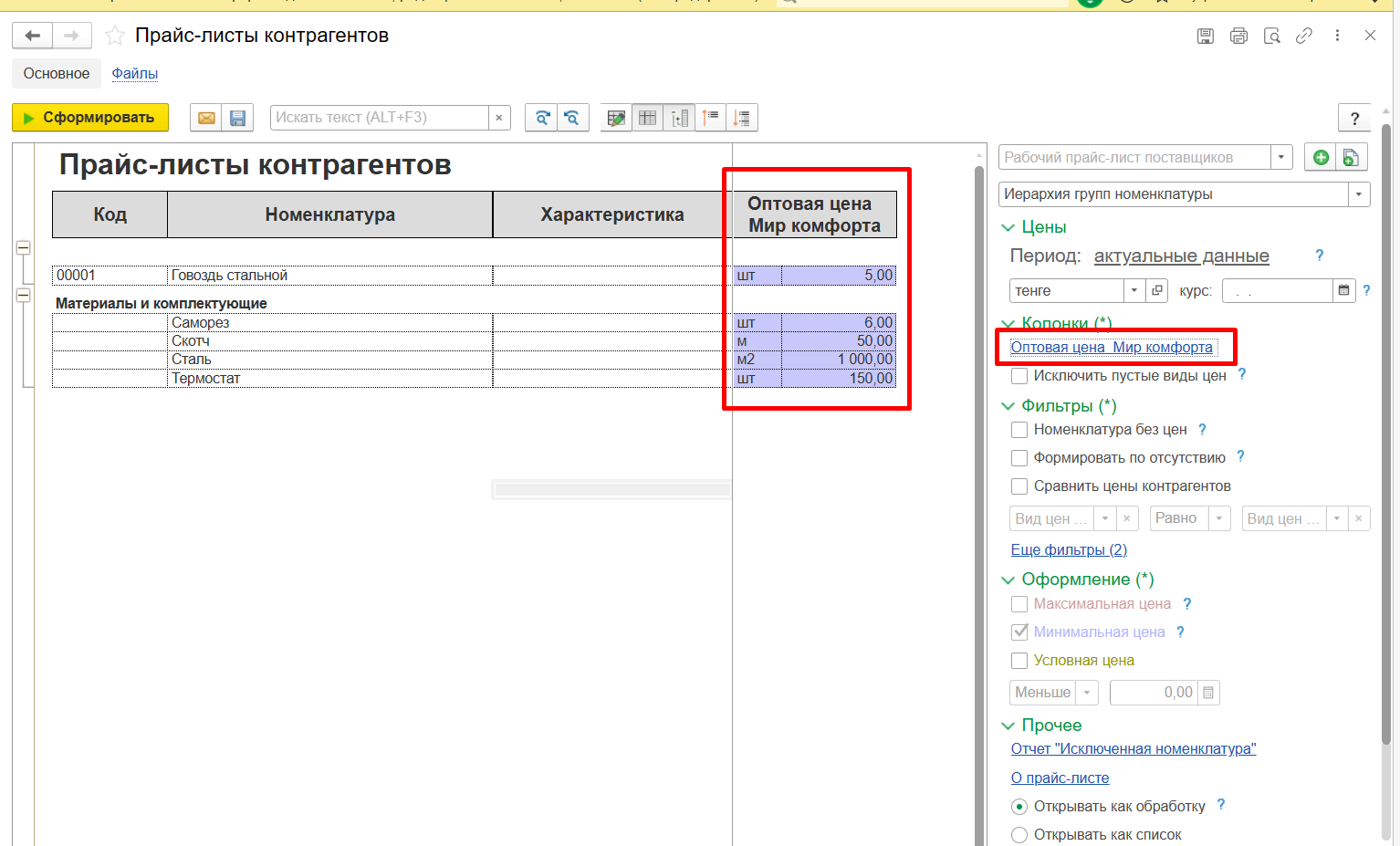The image size is (1400, 846).
Task: Open the 'Иерархия групп номенклатуры' dropdown
Action: click(1359, 194)
